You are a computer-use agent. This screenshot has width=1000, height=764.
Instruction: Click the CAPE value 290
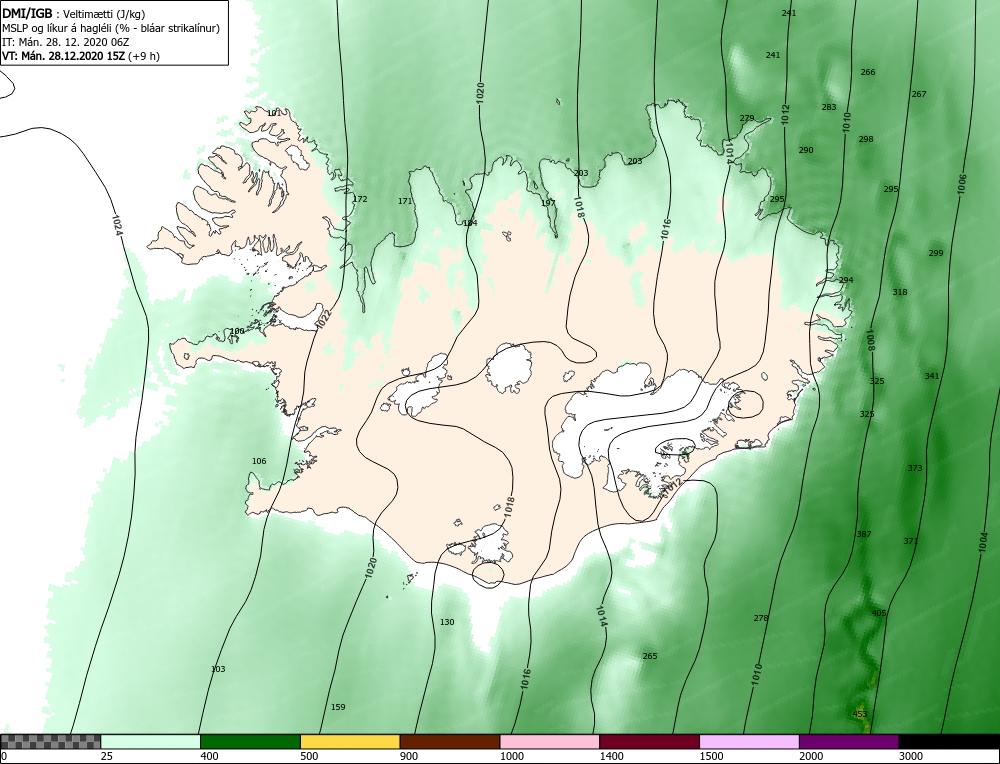[x=806, y=150]
